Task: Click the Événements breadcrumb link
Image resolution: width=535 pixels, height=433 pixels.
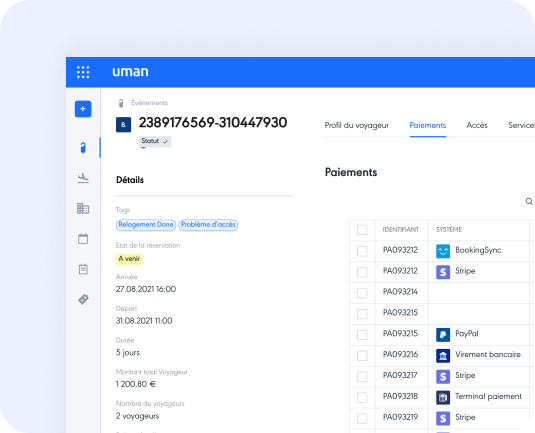Action: [149, 103]
